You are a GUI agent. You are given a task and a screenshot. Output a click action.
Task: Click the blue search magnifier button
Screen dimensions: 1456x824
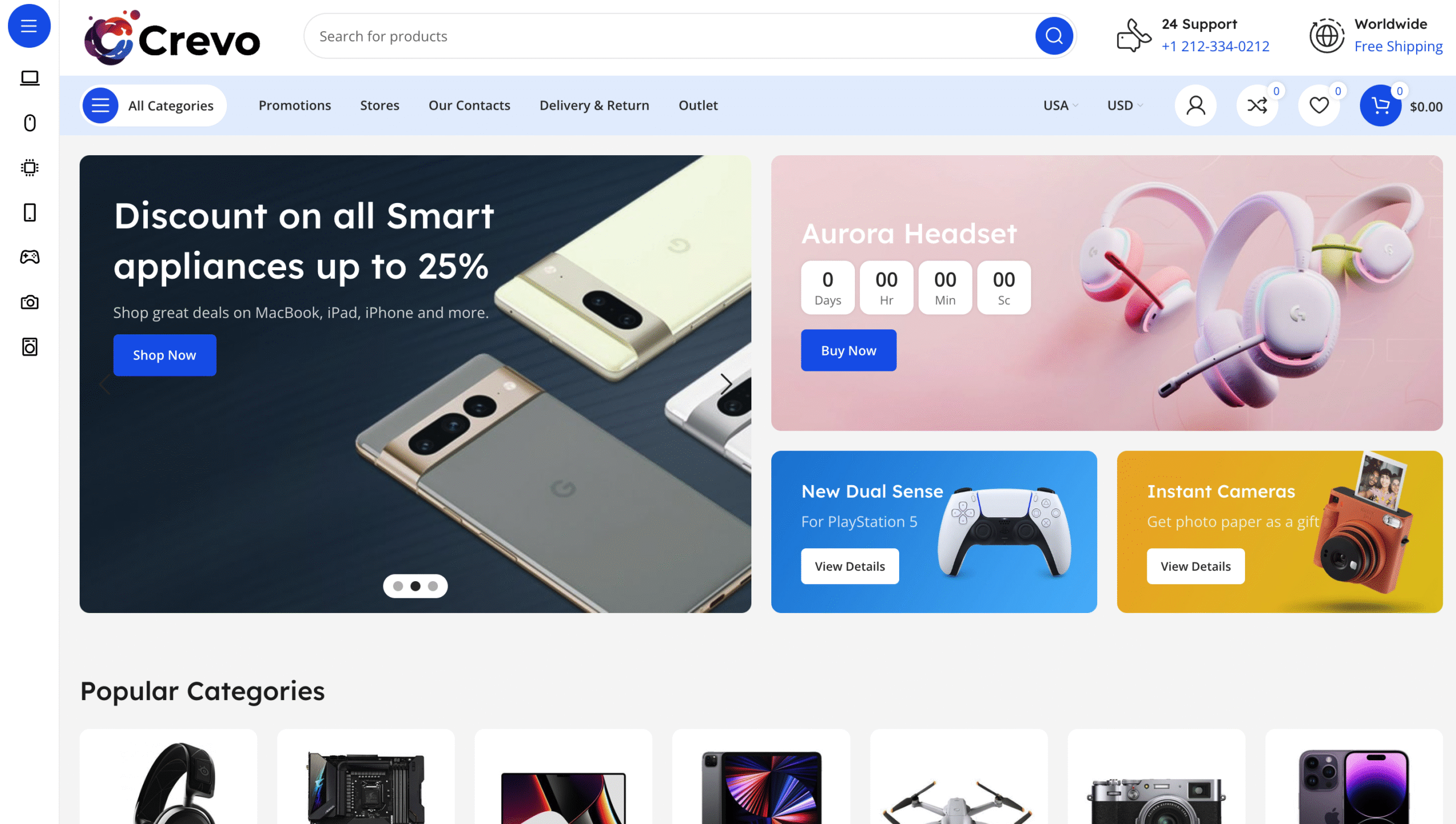(x=1054, y=36)
